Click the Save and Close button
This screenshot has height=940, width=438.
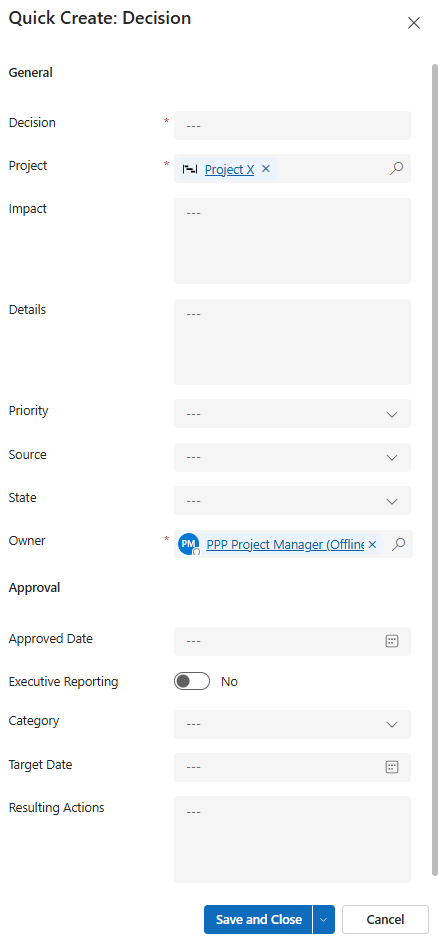(258, 920)
